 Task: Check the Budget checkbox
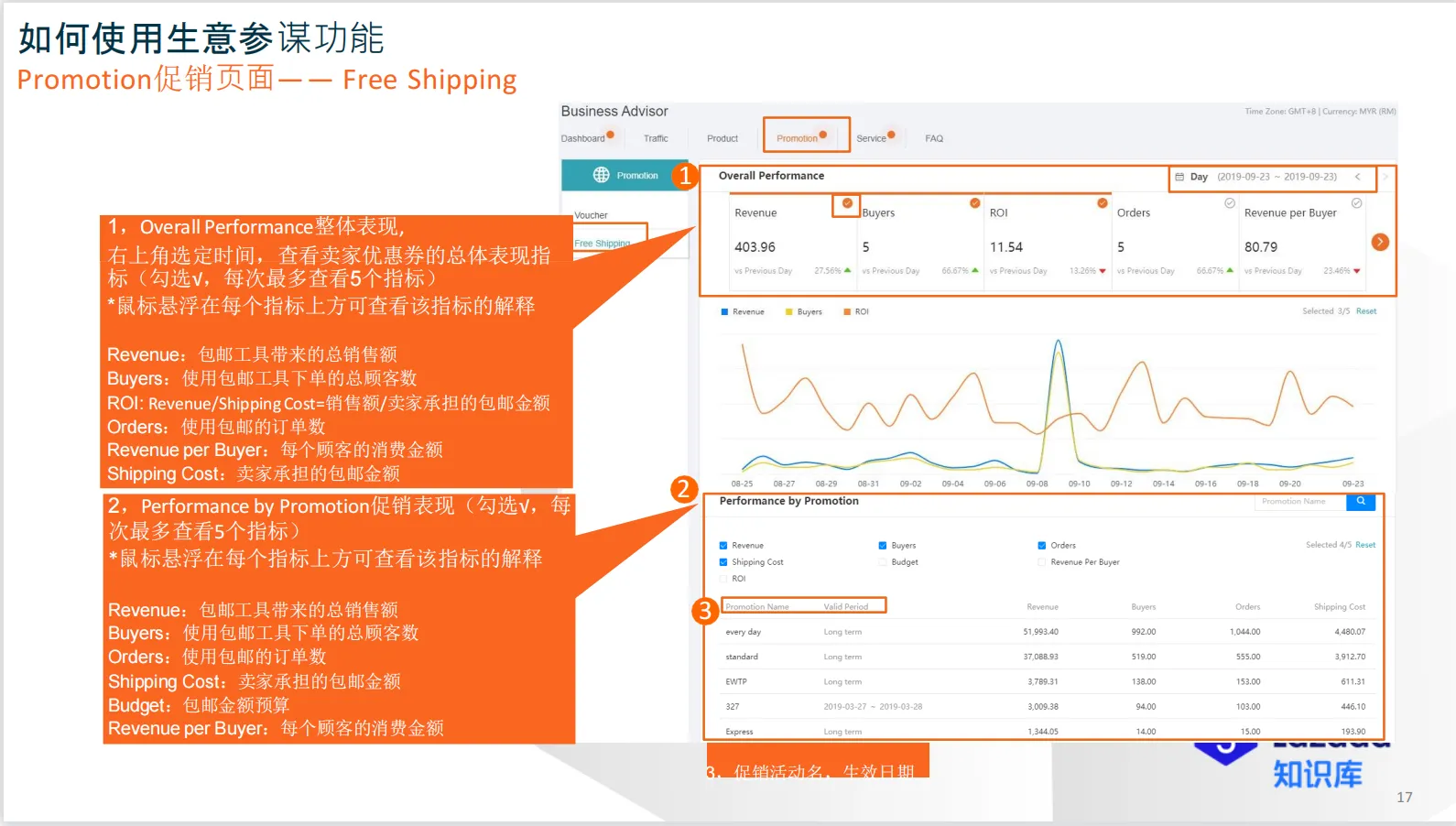coord(883,562)
